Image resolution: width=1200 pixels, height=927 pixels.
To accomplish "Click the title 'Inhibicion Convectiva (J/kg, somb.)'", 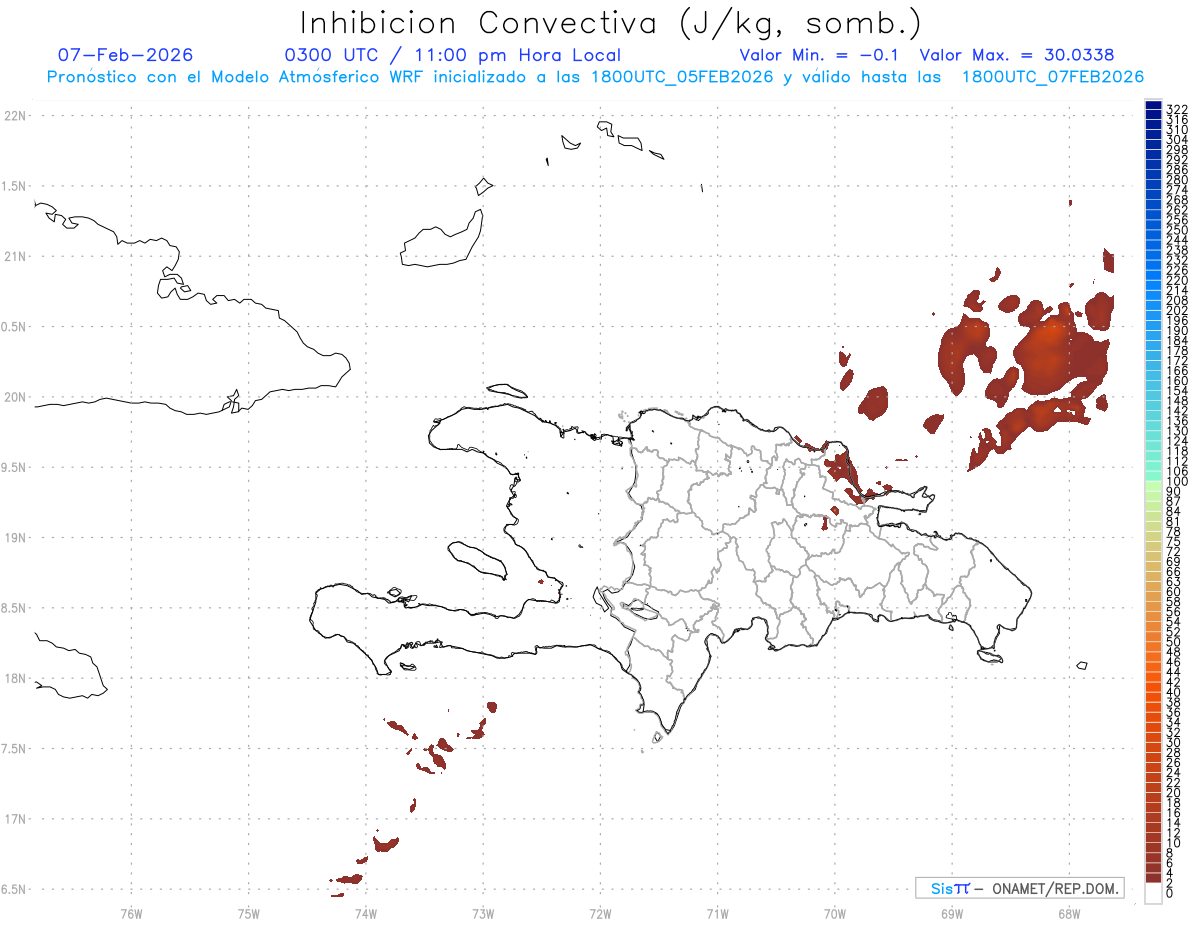I will point(611,23).
